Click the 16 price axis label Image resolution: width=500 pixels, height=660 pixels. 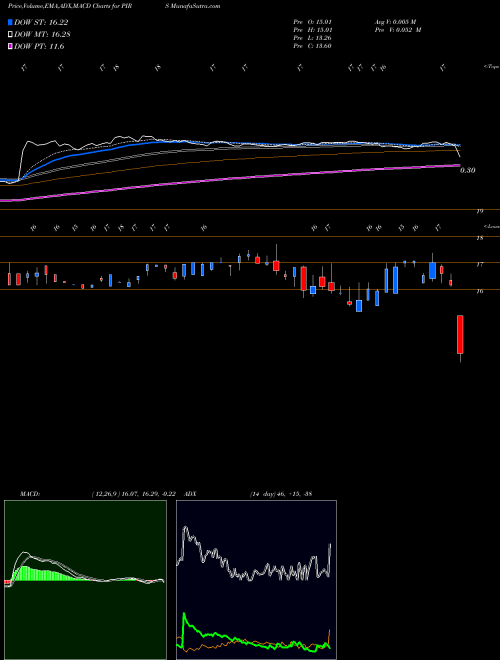[x=480, y=291]
